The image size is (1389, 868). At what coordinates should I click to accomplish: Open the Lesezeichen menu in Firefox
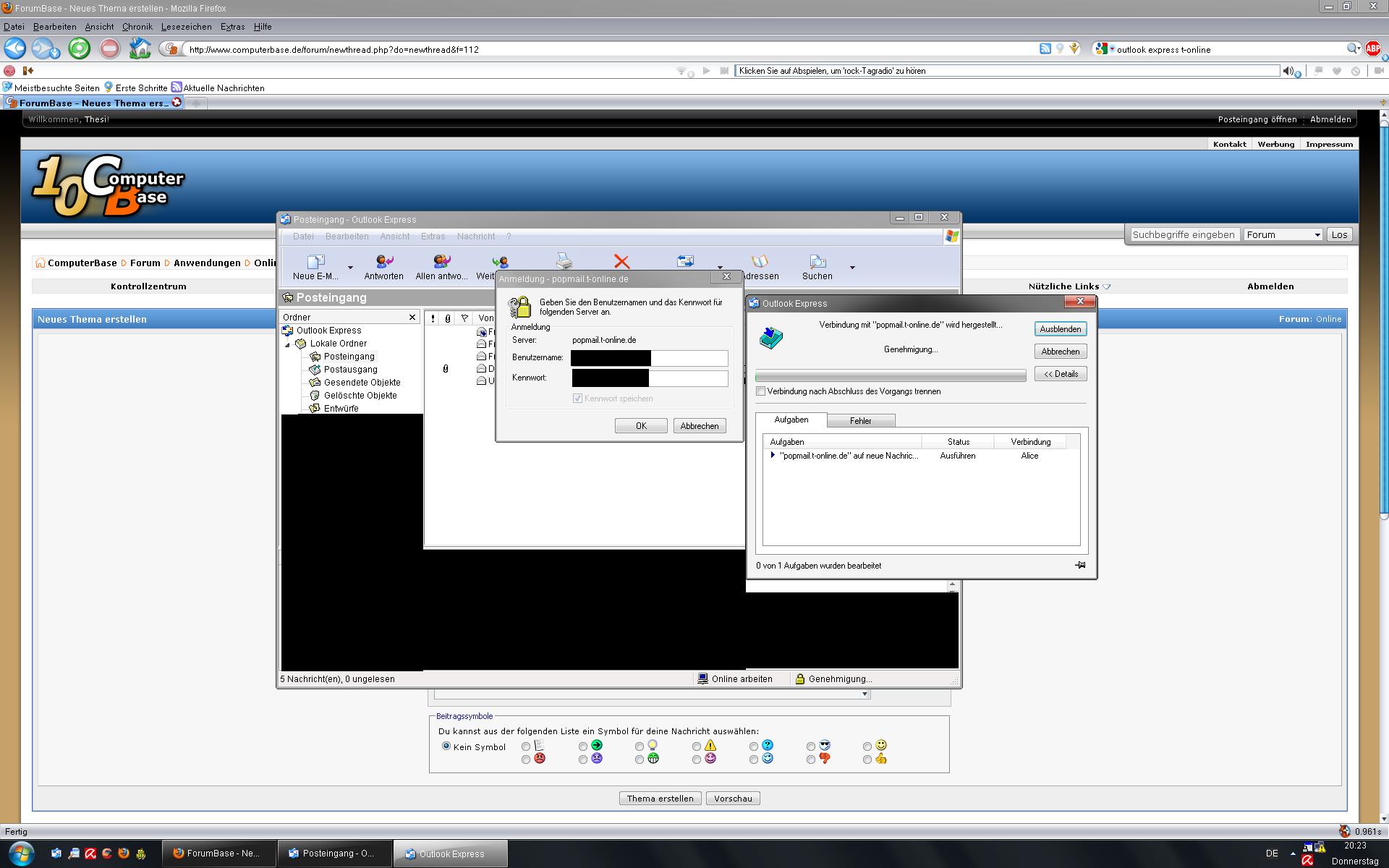tap(186, 27)
